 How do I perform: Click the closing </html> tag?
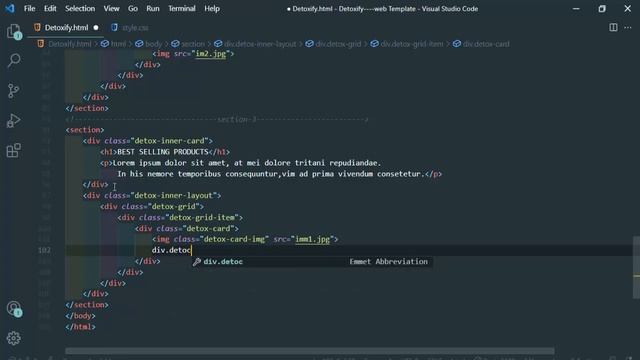(80, 327)
